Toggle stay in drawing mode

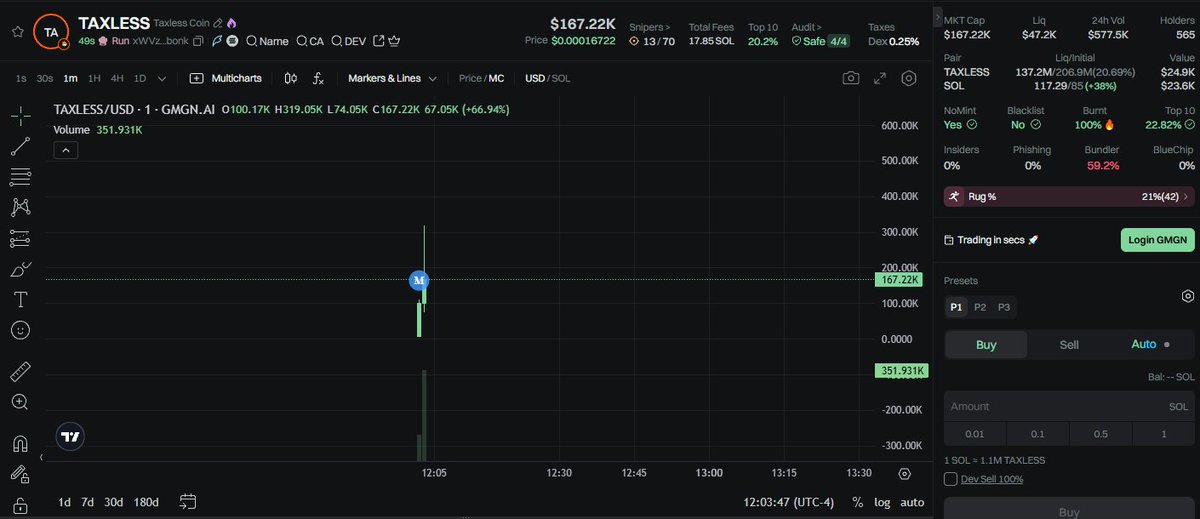20,475
